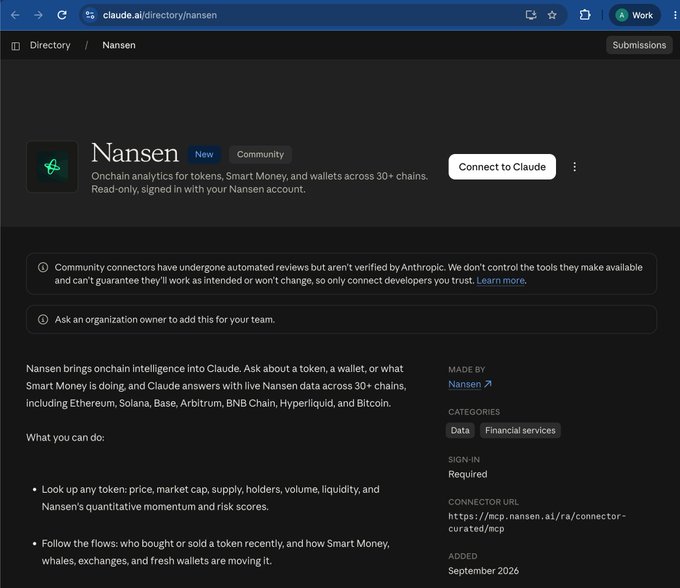Click the Connect to Claude button
Viewport: 680px width, 588px height.
502,167
